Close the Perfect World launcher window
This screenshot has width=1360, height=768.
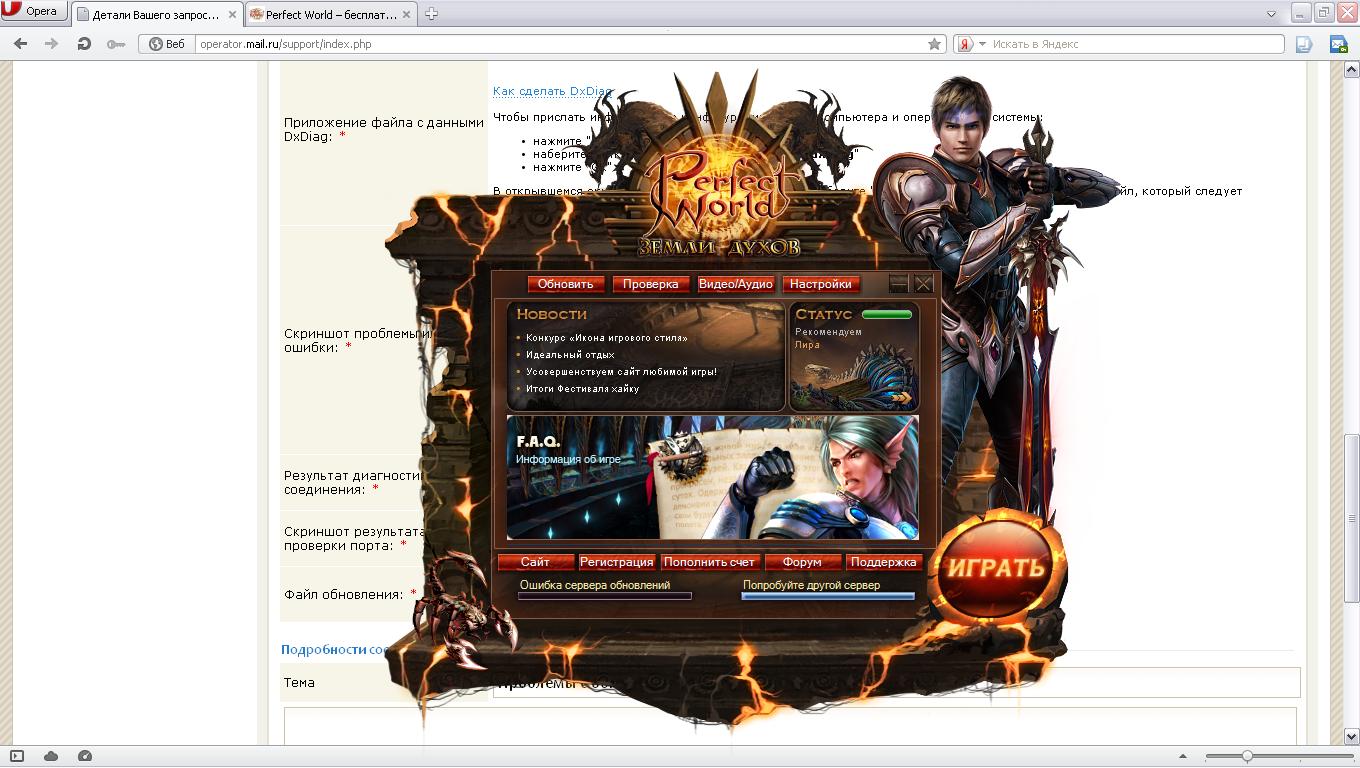[924, 284]
